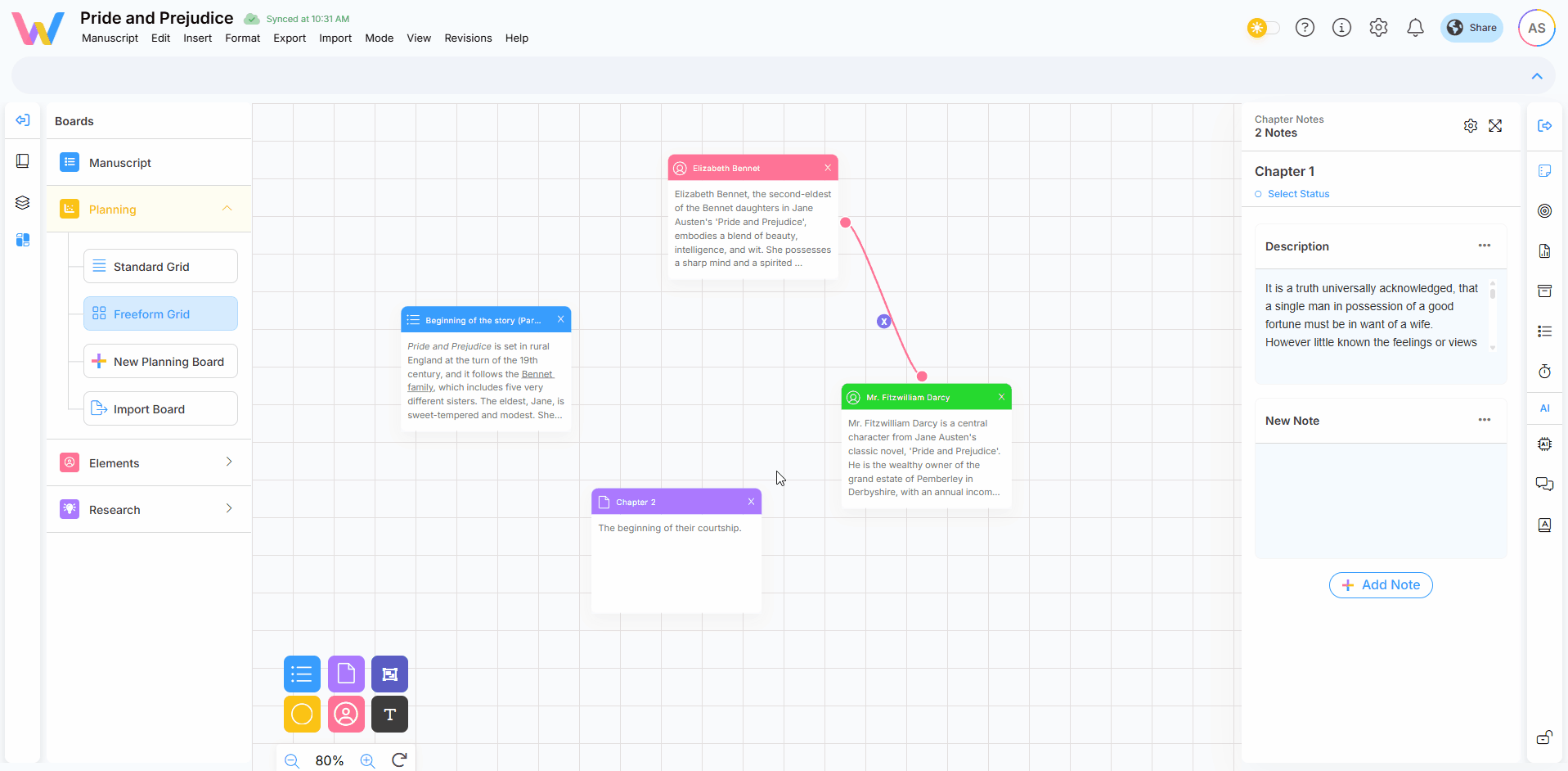Collapse the Planning section
This screenshot has width=1568, height=771.
coord(227,209)
